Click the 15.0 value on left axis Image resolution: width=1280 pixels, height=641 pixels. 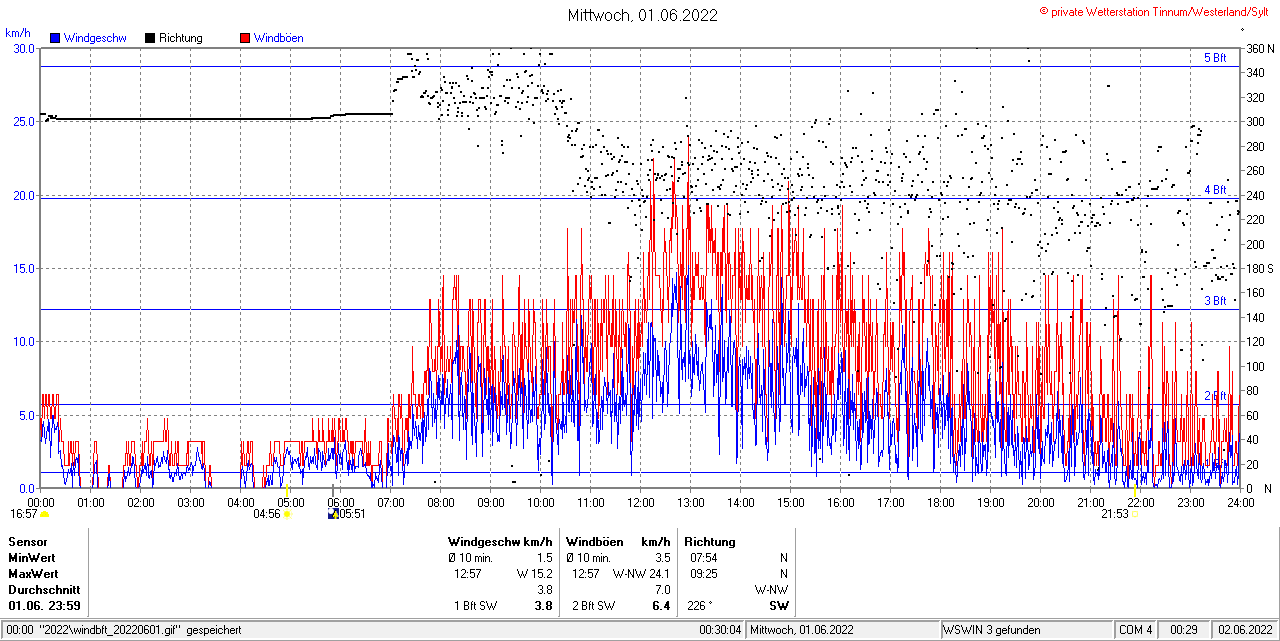point(24,268)
